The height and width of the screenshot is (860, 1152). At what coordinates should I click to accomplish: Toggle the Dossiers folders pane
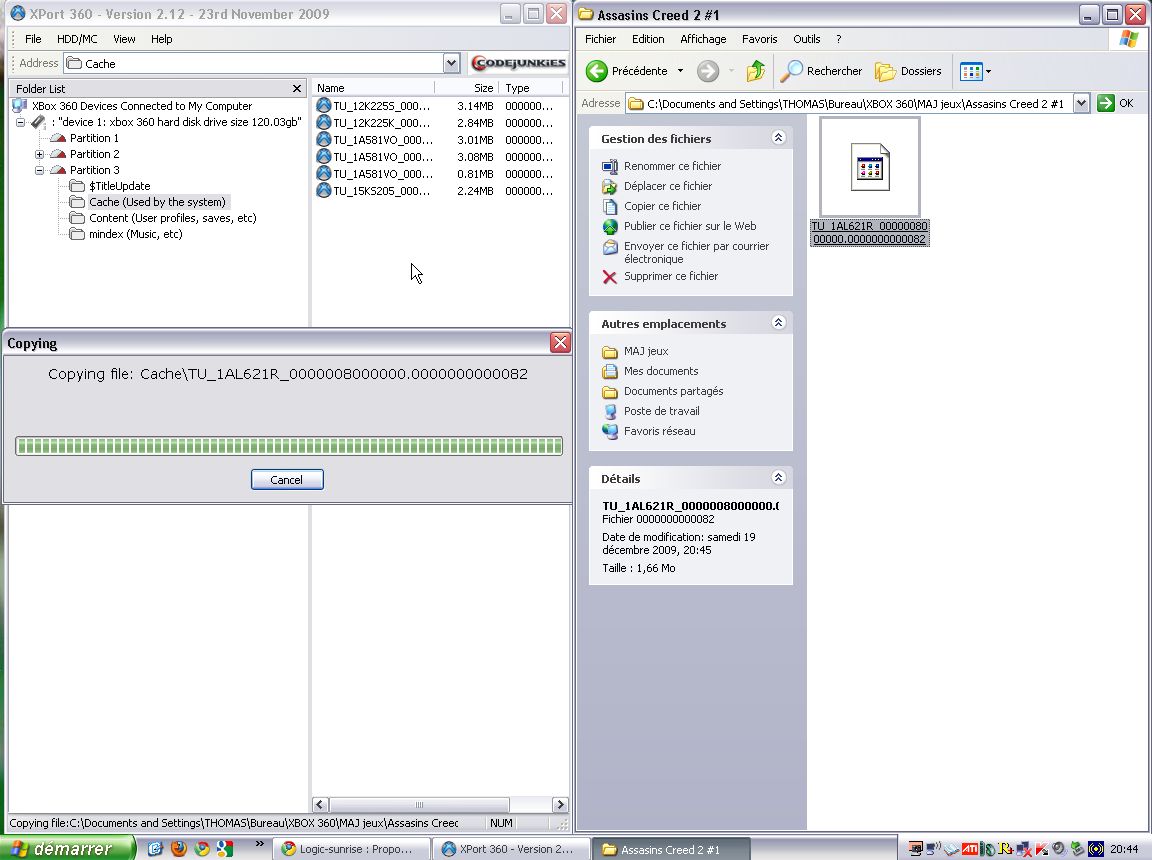tap(908, 71)
